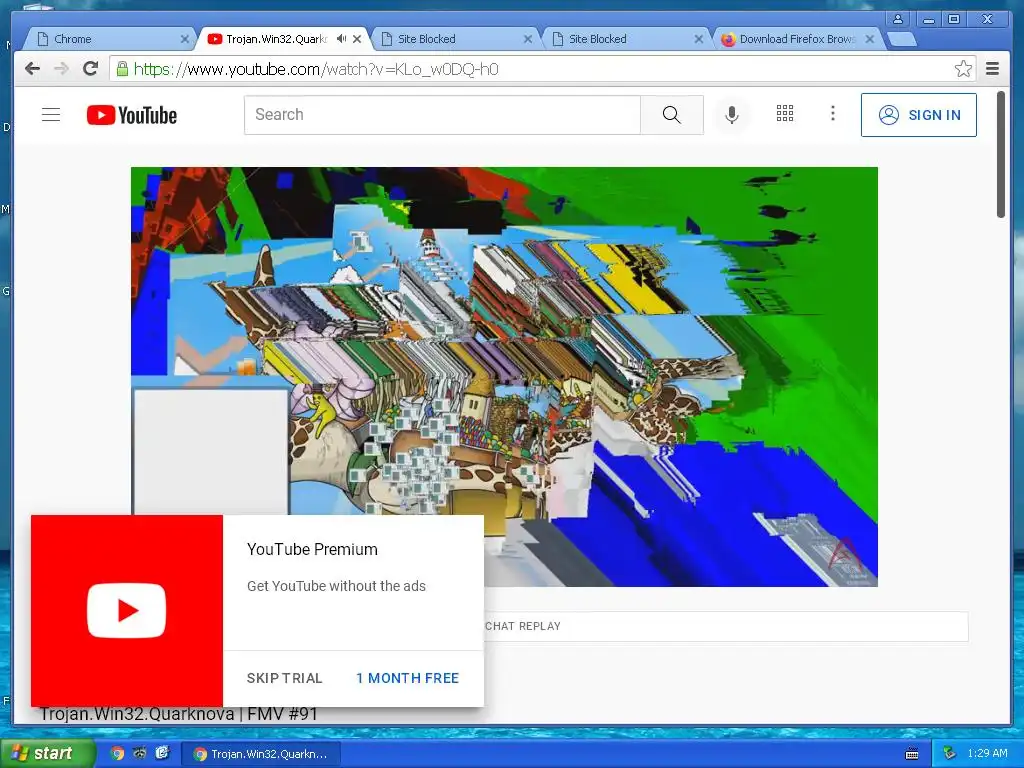Launch Chrome from quick launch
The height and width of the screenshot is (768, 1024).
pos(117,753)
